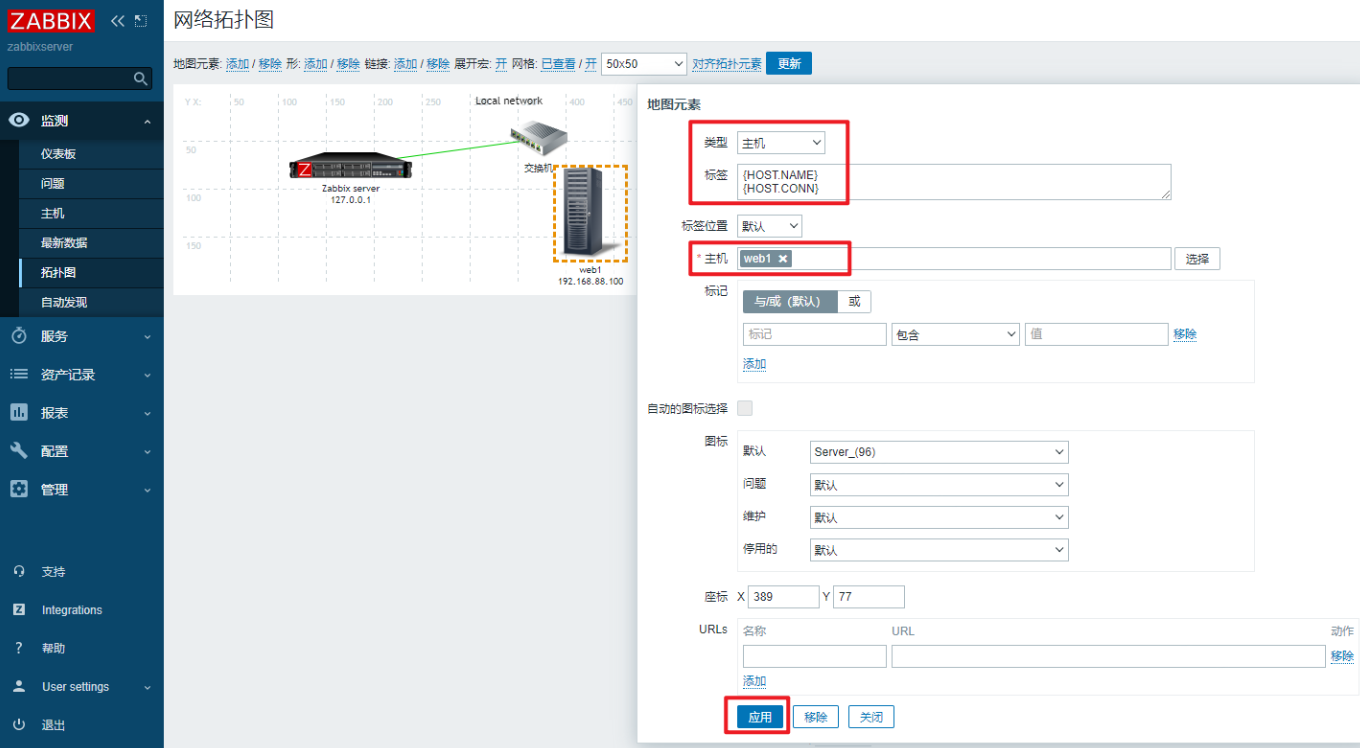This screenshot has height=748, width=1360.
Task: Open the 标签位置 dropdown
Action: tap(769, 226)
